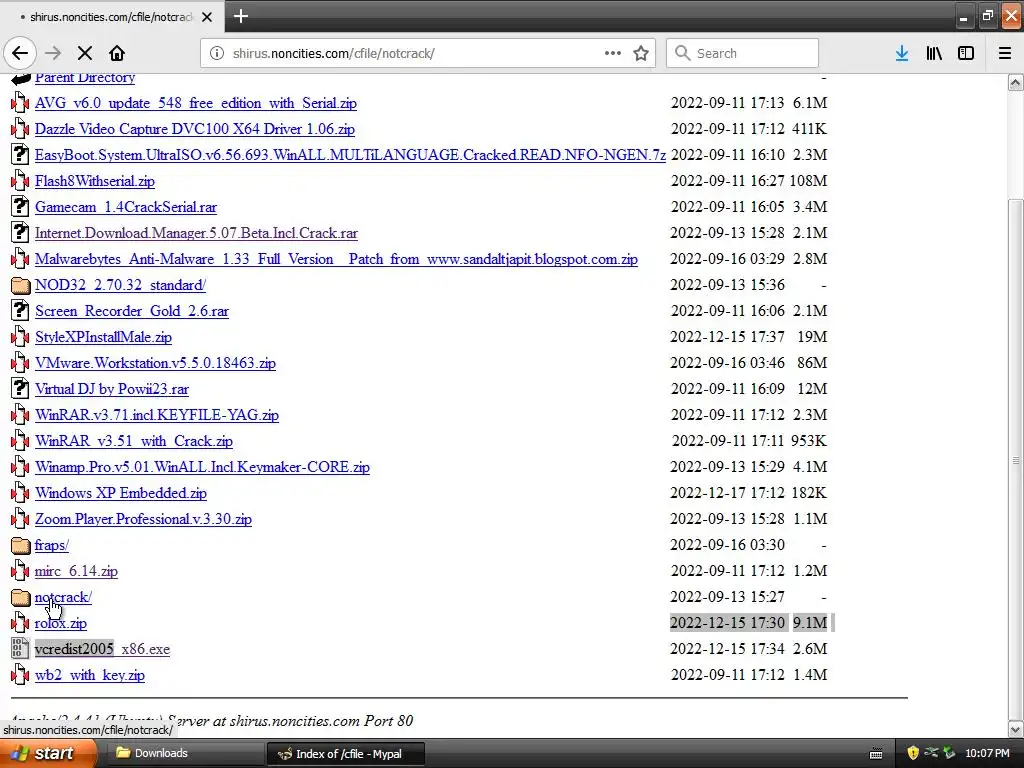Click the scrollbar down arrow

tap(1016, 729)
